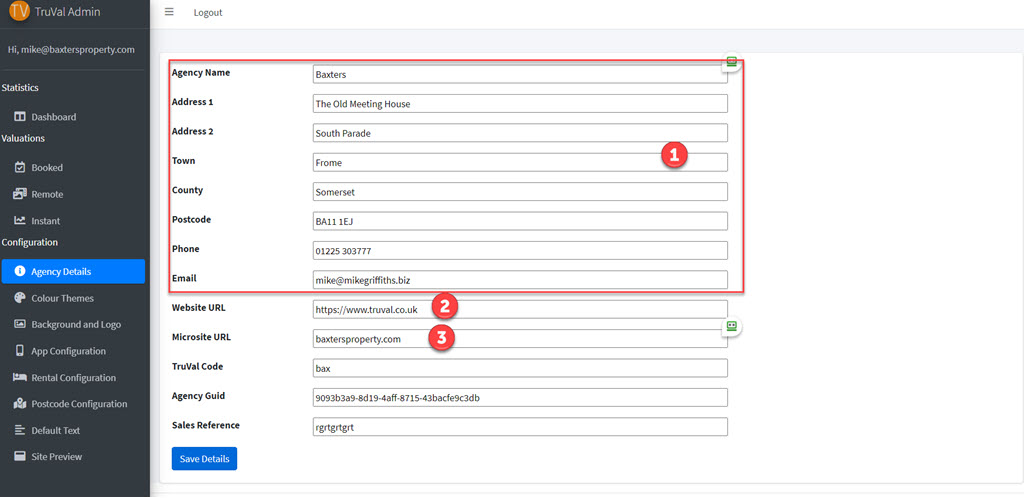Screen dimensions: 1024x498
Task: Click the Postcode Configuration map icon
Action: pos(20,404)
